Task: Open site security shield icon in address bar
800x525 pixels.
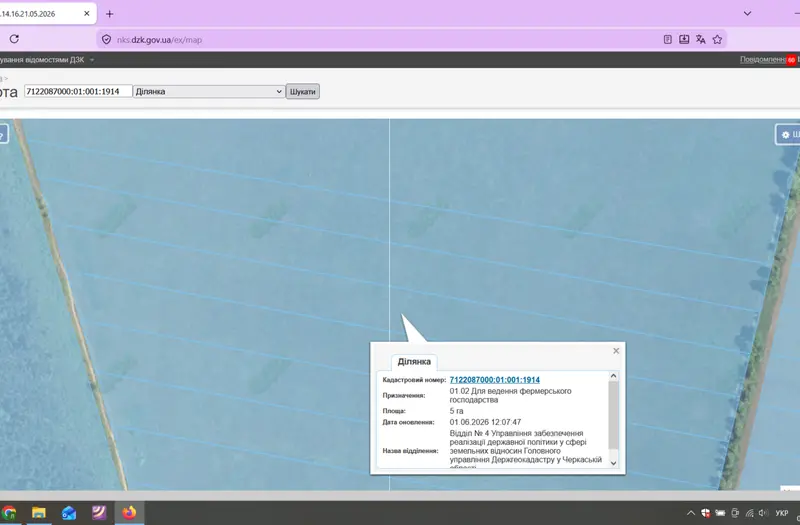Action: coord(106,39)
